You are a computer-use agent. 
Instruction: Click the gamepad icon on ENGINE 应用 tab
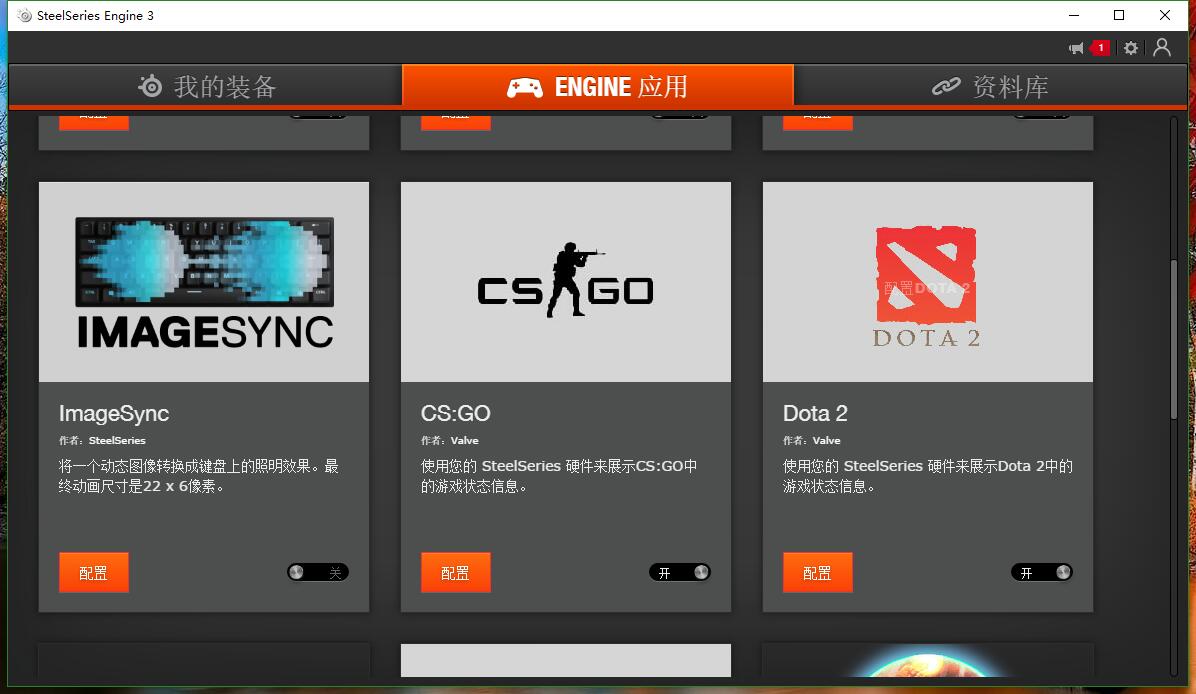(x=524, y=86)
